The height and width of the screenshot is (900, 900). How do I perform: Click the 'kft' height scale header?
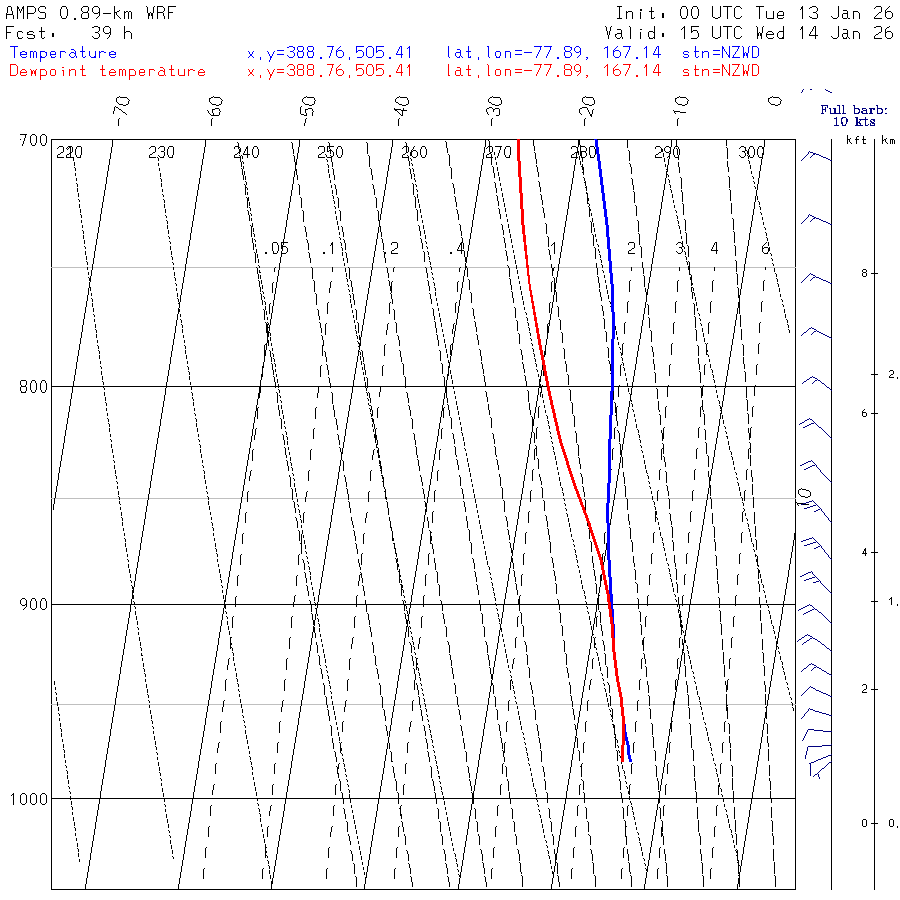856,140
